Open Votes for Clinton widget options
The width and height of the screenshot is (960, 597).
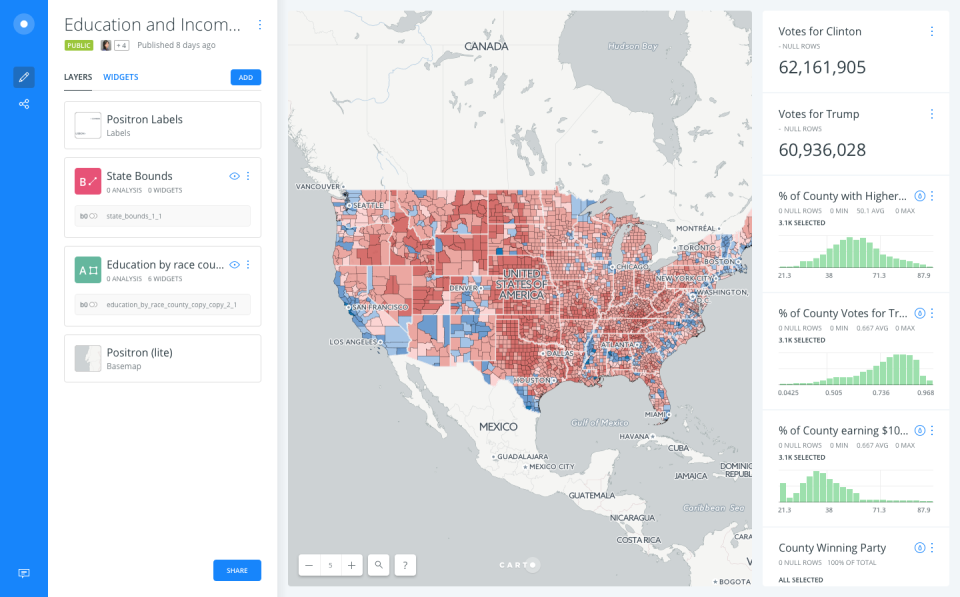tap(932, 32)
